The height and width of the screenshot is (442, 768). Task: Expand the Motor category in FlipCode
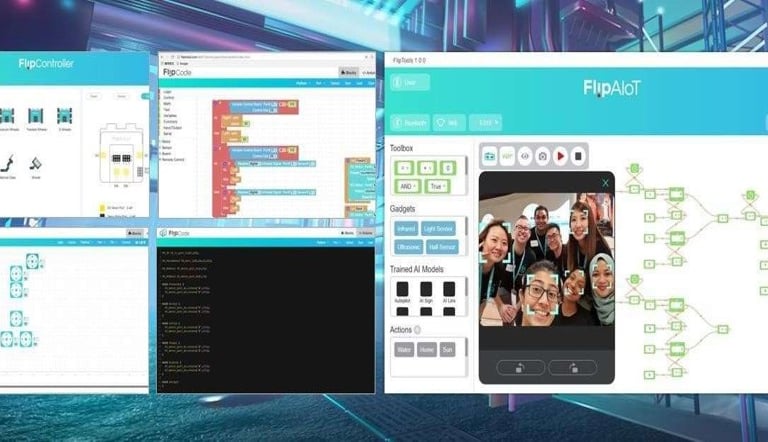[166, 142]
